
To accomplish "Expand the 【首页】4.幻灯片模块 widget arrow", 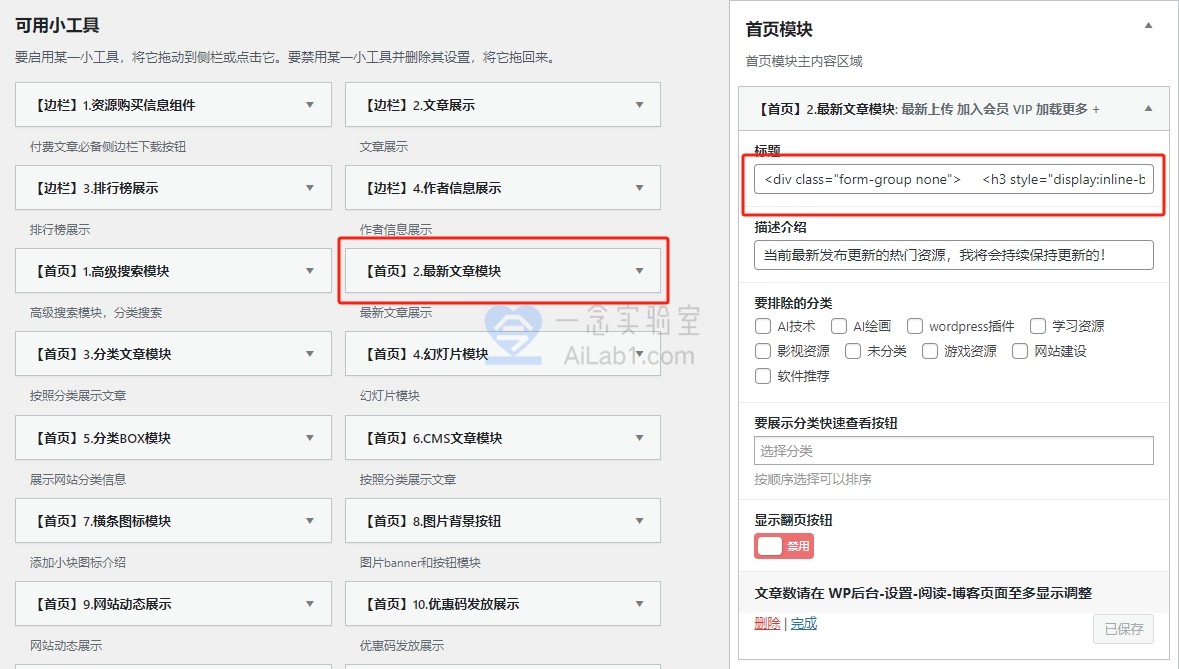I will coord(639,354).
